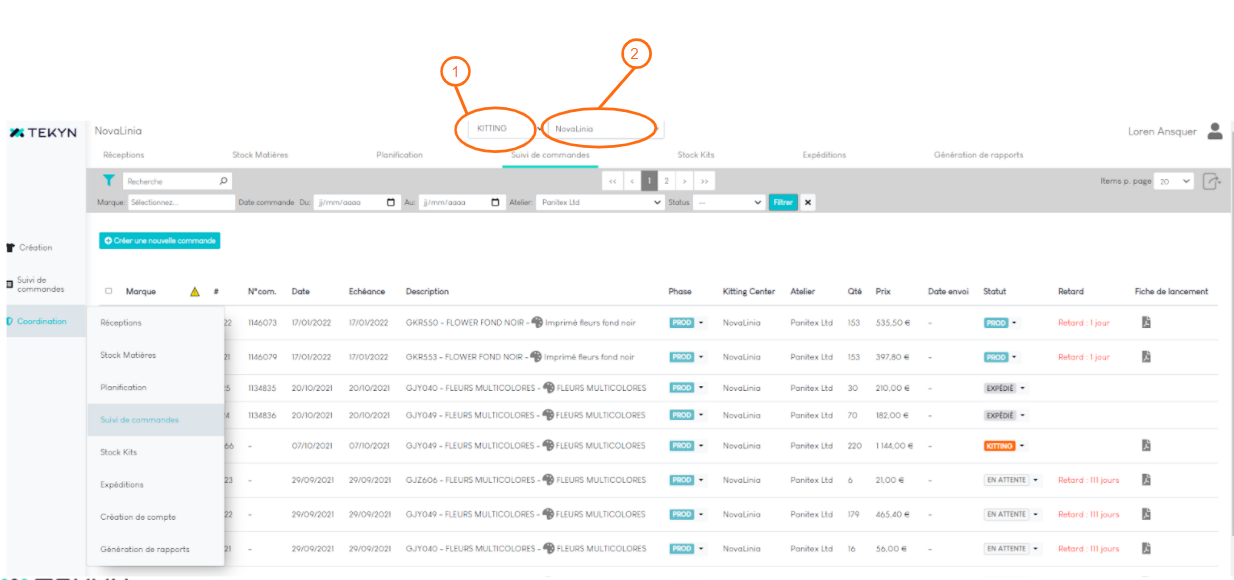
Task: Toggle the select-all checkbox next to Marque
Action: (x=109, y=292)
